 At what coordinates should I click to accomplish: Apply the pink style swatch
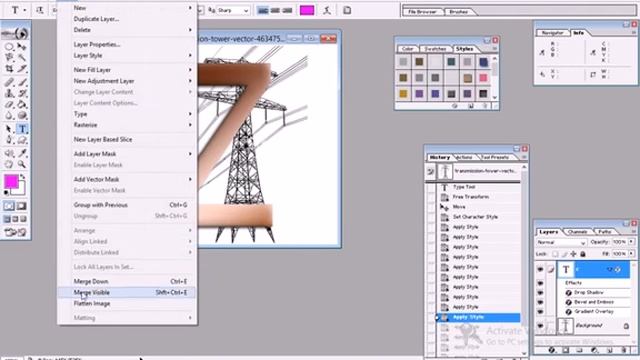pos(483,78)
